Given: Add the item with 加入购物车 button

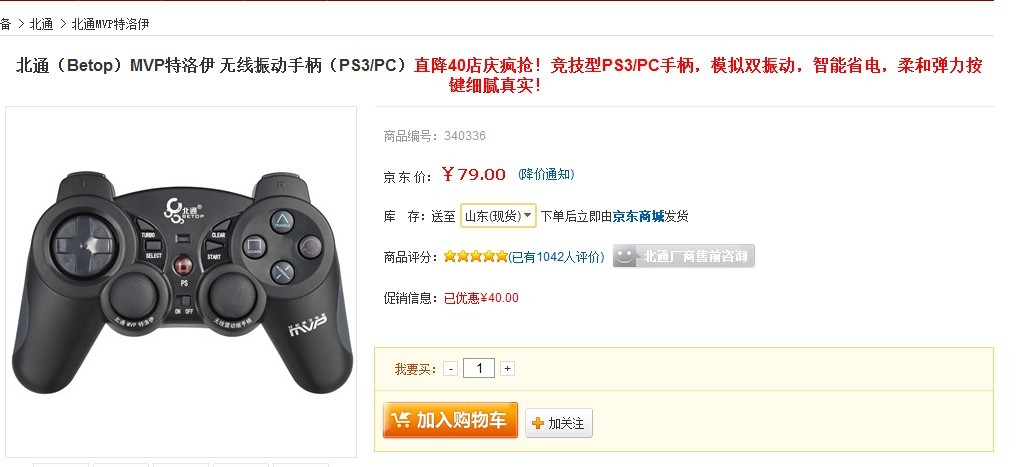Looking at the screenshot, I should click(x=451, y=420).
